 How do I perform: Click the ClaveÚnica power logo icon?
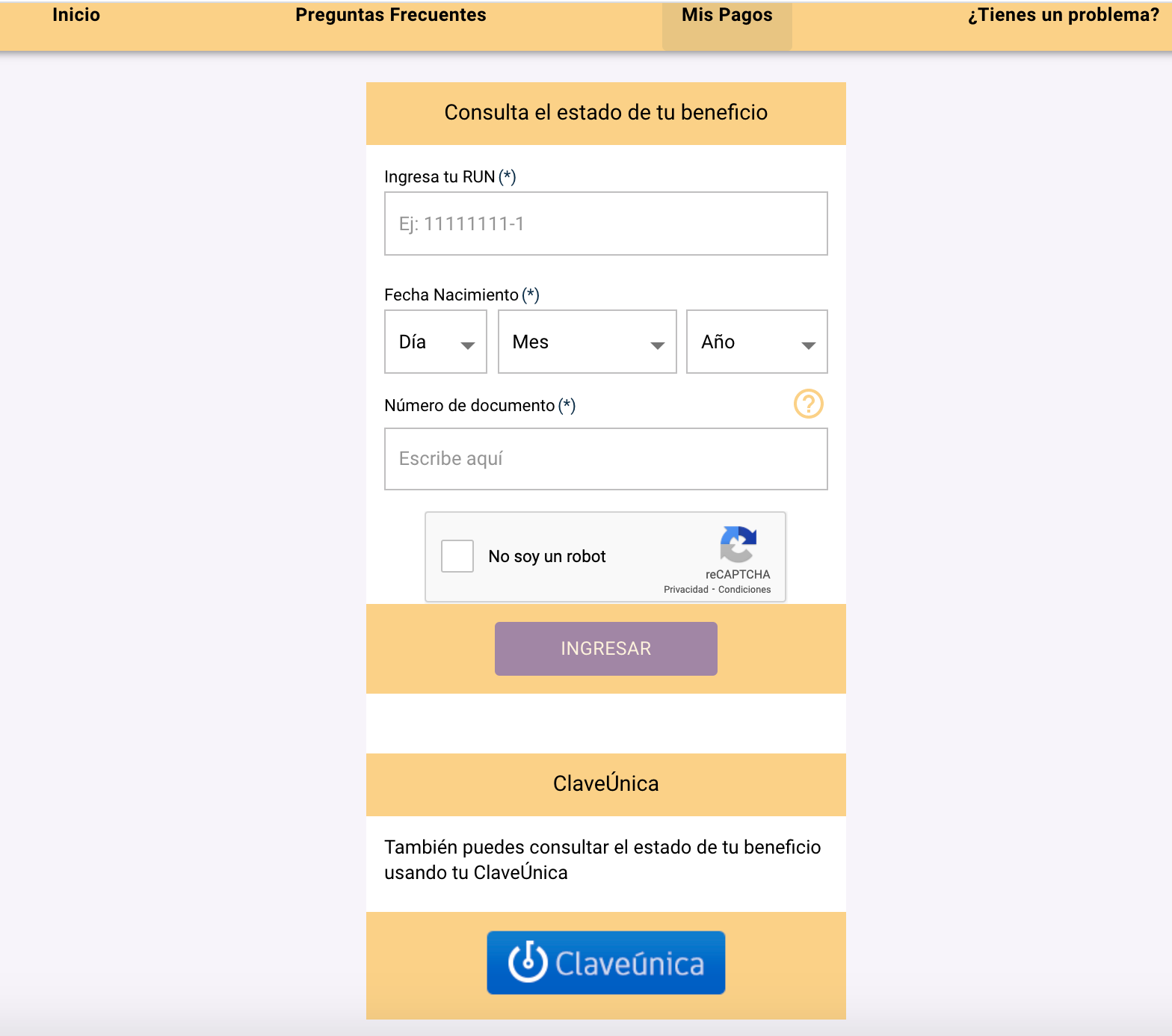click(528, 962)
